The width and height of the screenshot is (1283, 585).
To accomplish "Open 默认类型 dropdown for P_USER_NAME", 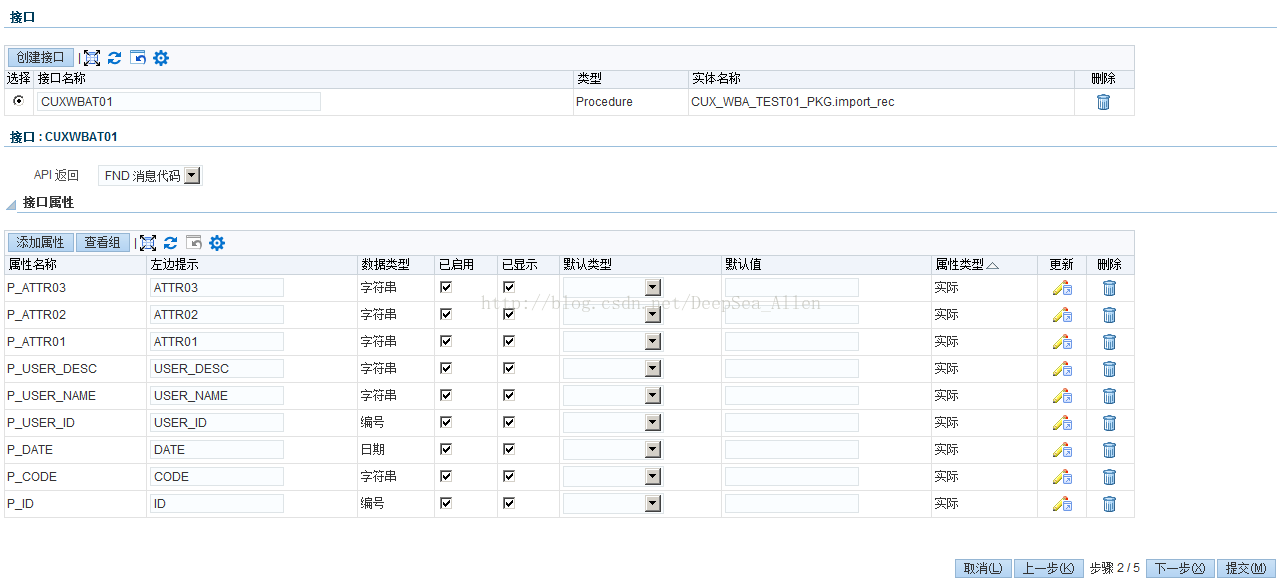I will tap(612, 396).
